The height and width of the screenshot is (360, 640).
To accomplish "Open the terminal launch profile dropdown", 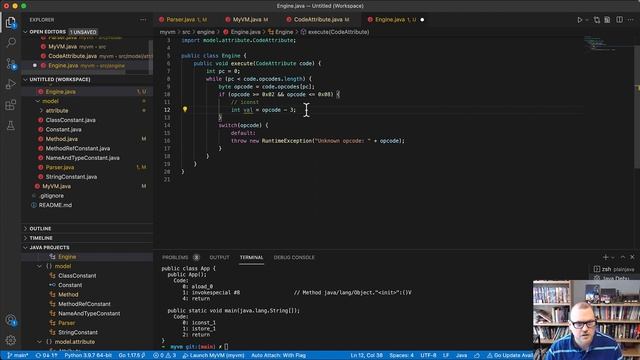I will tap(613, 258).
